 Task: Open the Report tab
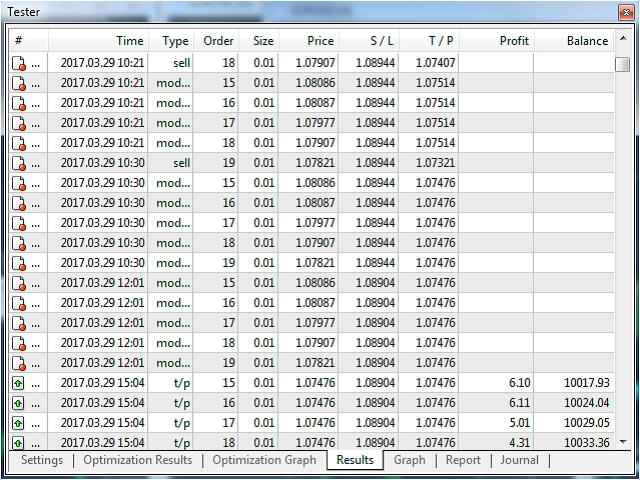pyautogui.click(x=463, y=460)
